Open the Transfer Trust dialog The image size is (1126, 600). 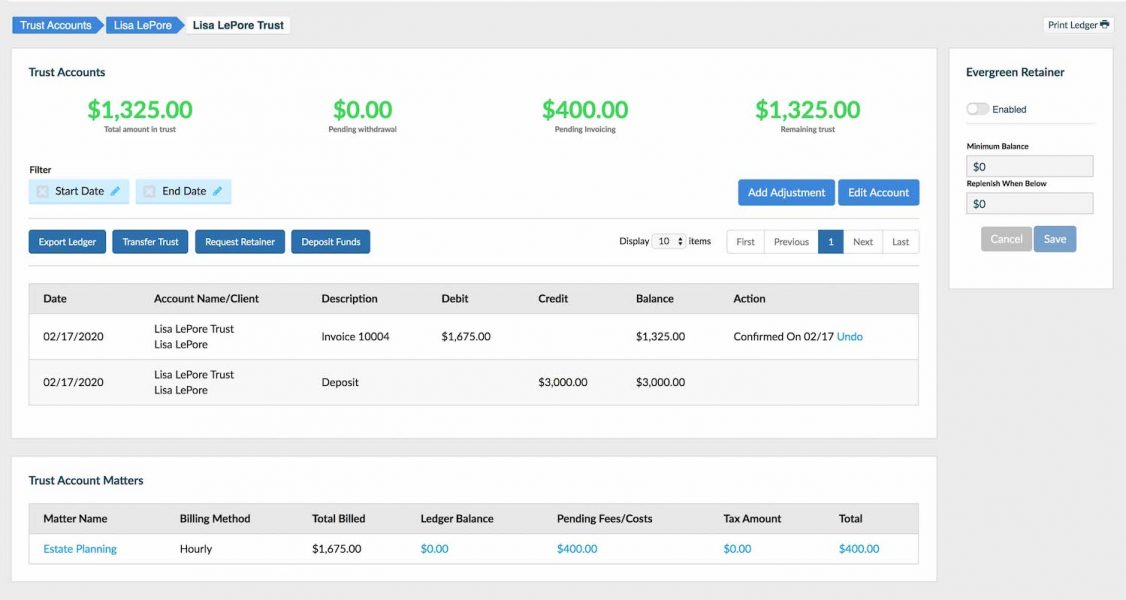click(x=150, y=242)
